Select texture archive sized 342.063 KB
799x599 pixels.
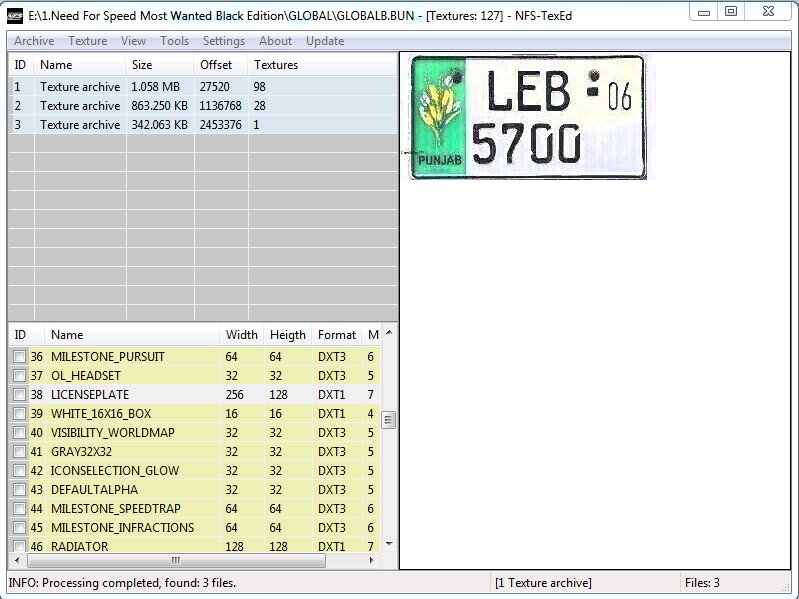pos(203,124)
